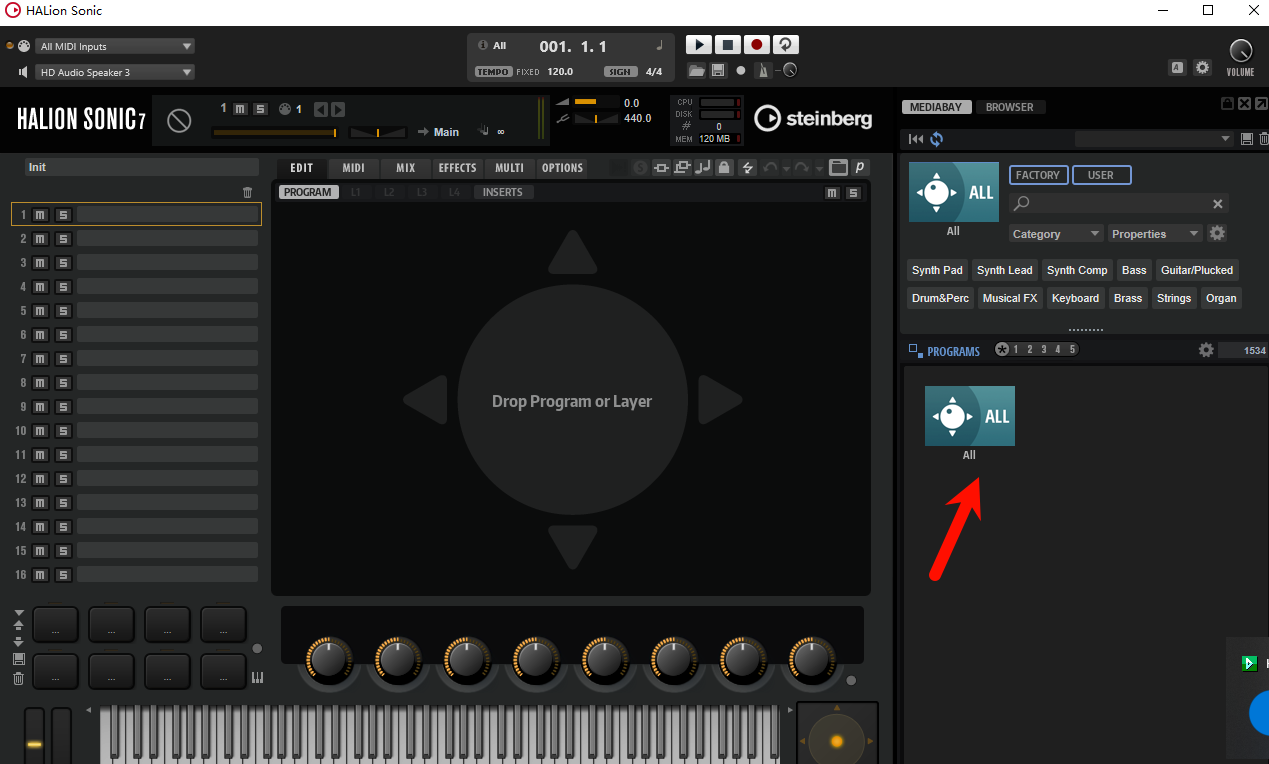Image resolution: width=1269 pixels, height=764 pixels.
Task: Open the All MIDI Inputs dropdown
Action: tap(114, 46)
